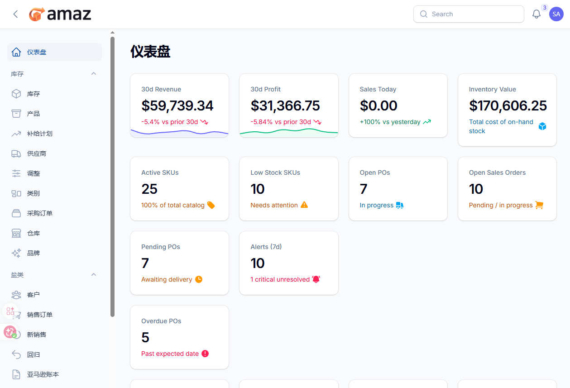
Task: Open 客户 customers icon in sidebar
Action: (x=16, y=295)
